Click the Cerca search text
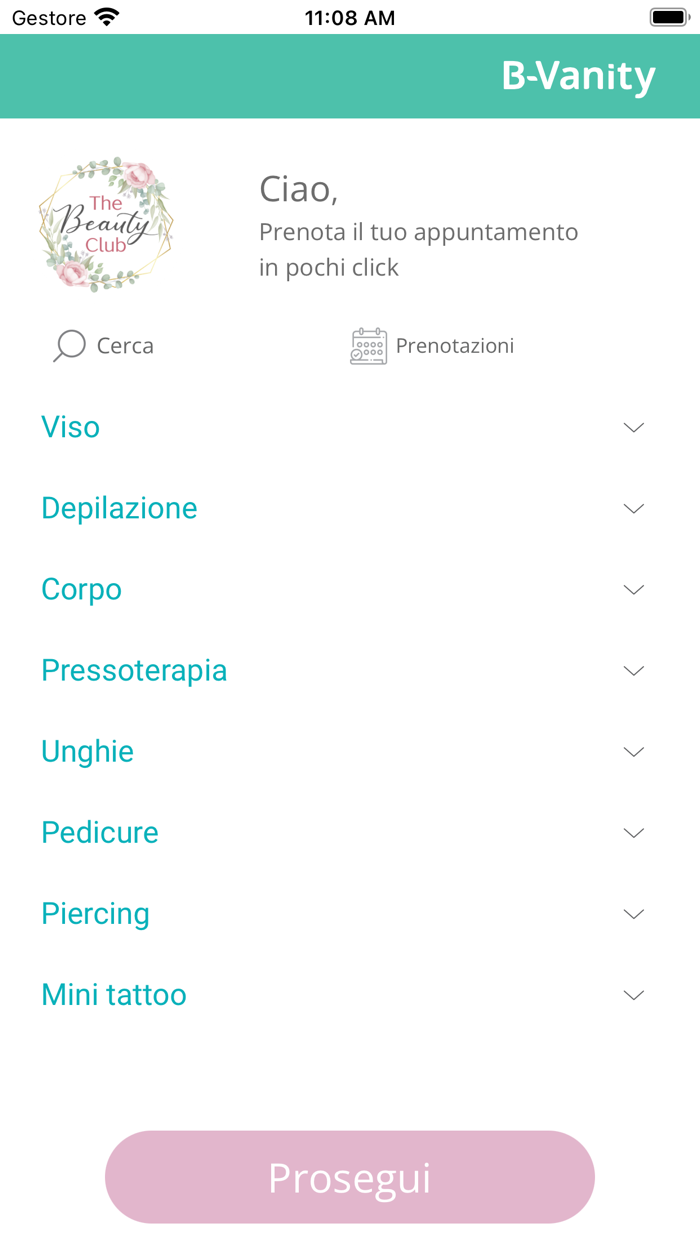This screenshot has height=1244, width=700. pos(125,346)
